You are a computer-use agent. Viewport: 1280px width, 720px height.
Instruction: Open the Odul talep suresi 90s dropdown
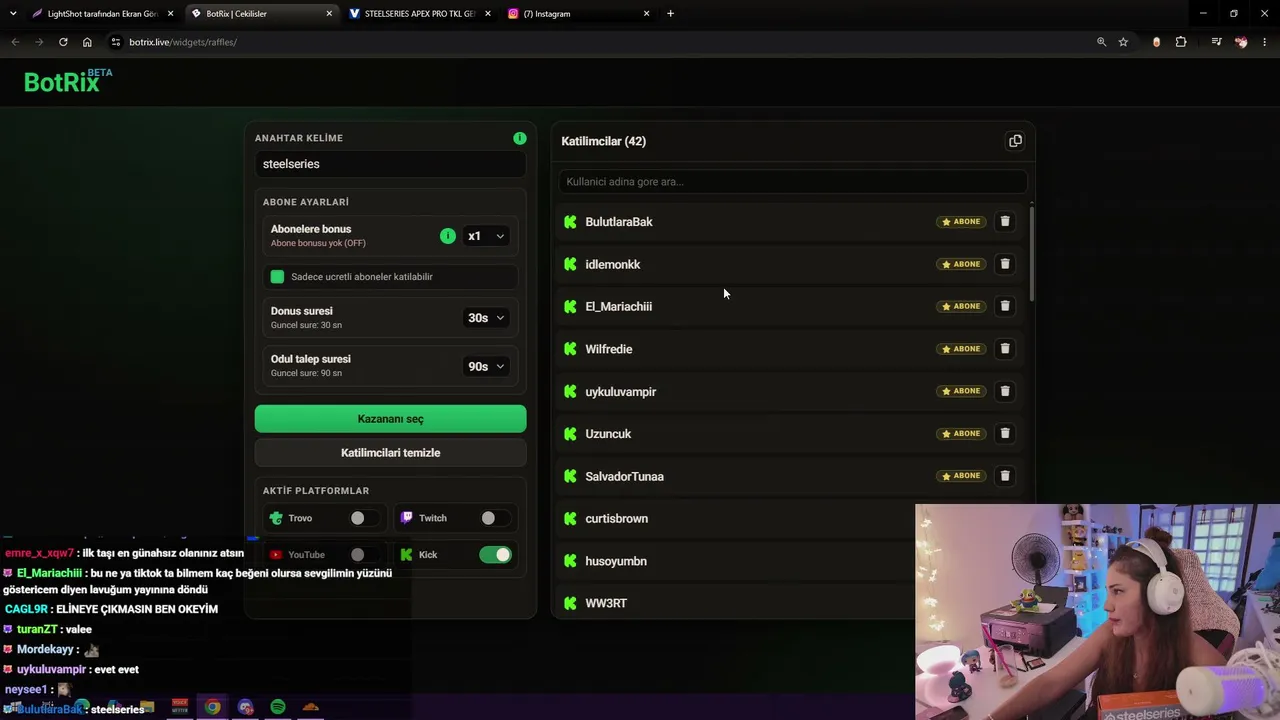pyautogui.click(x=486, y=366)
